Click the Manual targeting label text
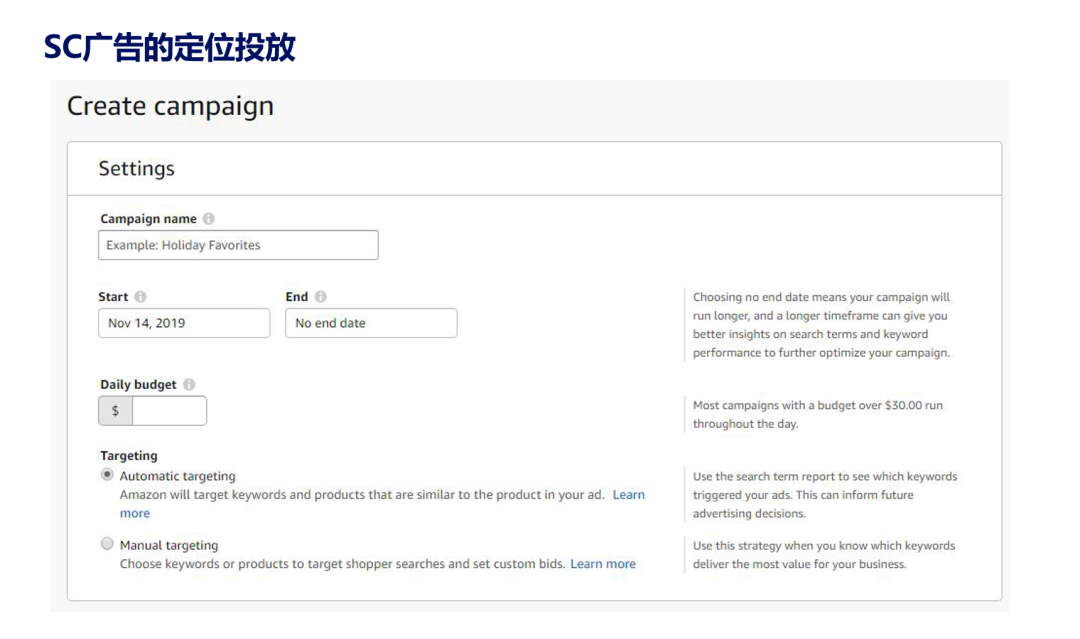The height and width of the screenshot is (639, 1080). 169,545
